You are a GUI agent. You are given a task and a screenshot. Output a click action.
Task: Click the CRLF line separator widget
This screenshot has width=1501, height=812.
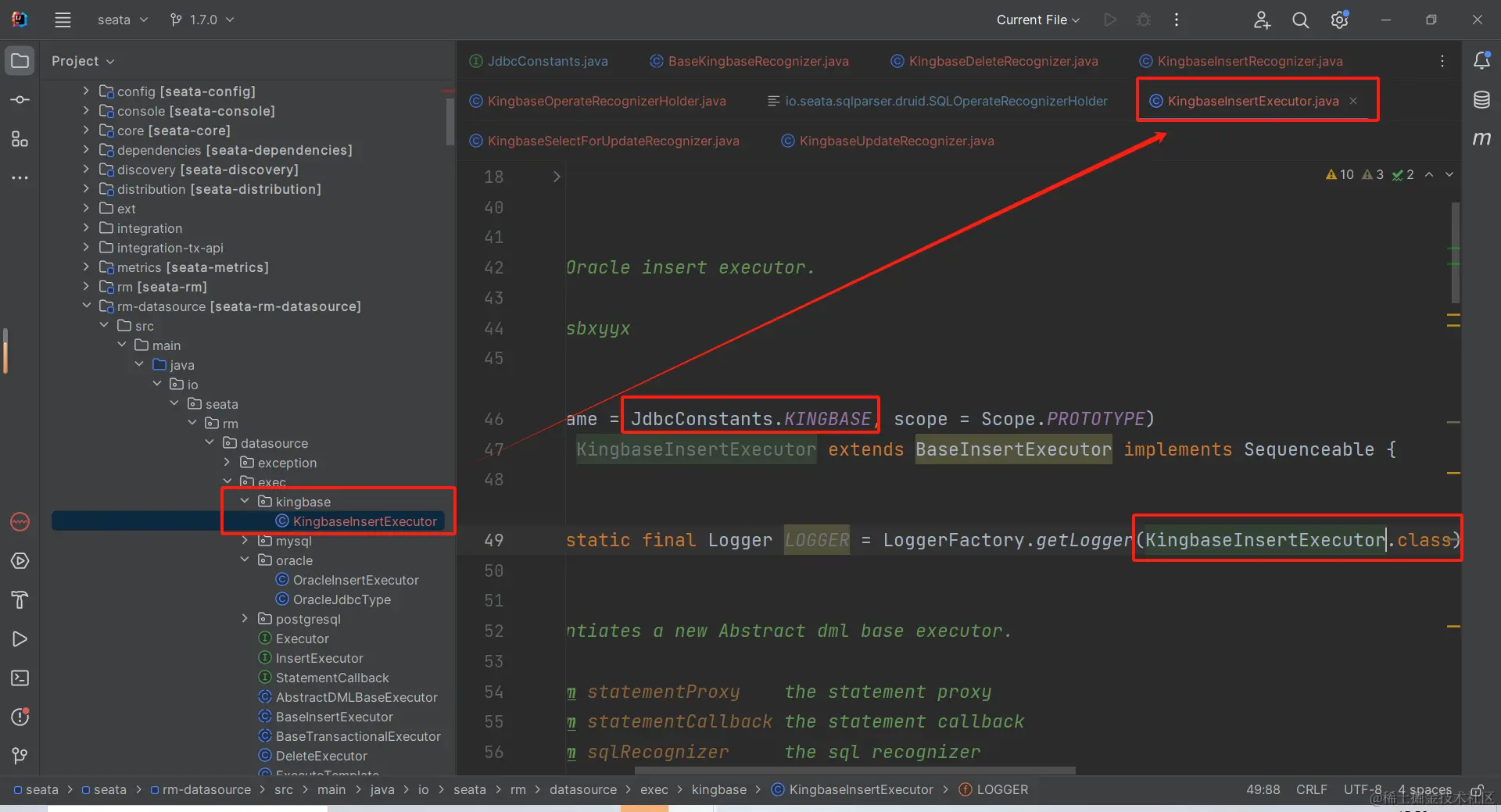[1311, 789]
